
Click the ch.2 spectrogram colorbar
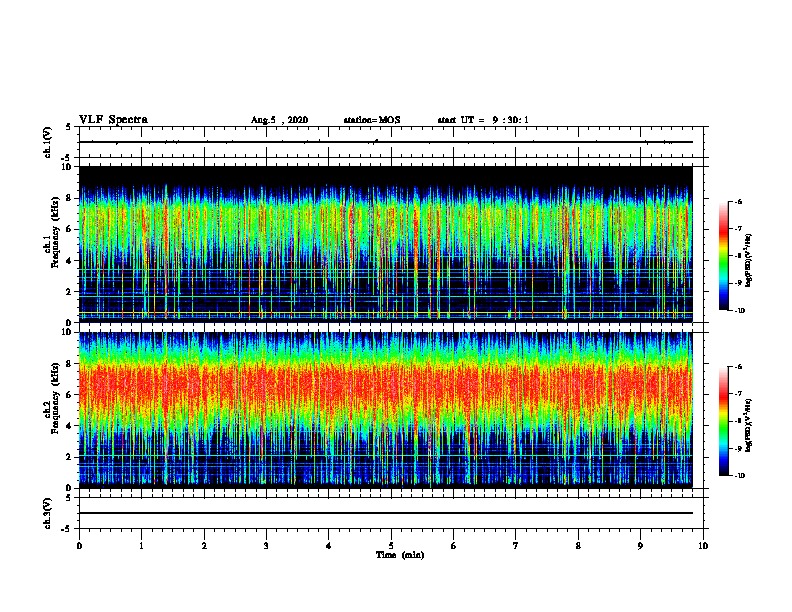click(x=724, y=421)
